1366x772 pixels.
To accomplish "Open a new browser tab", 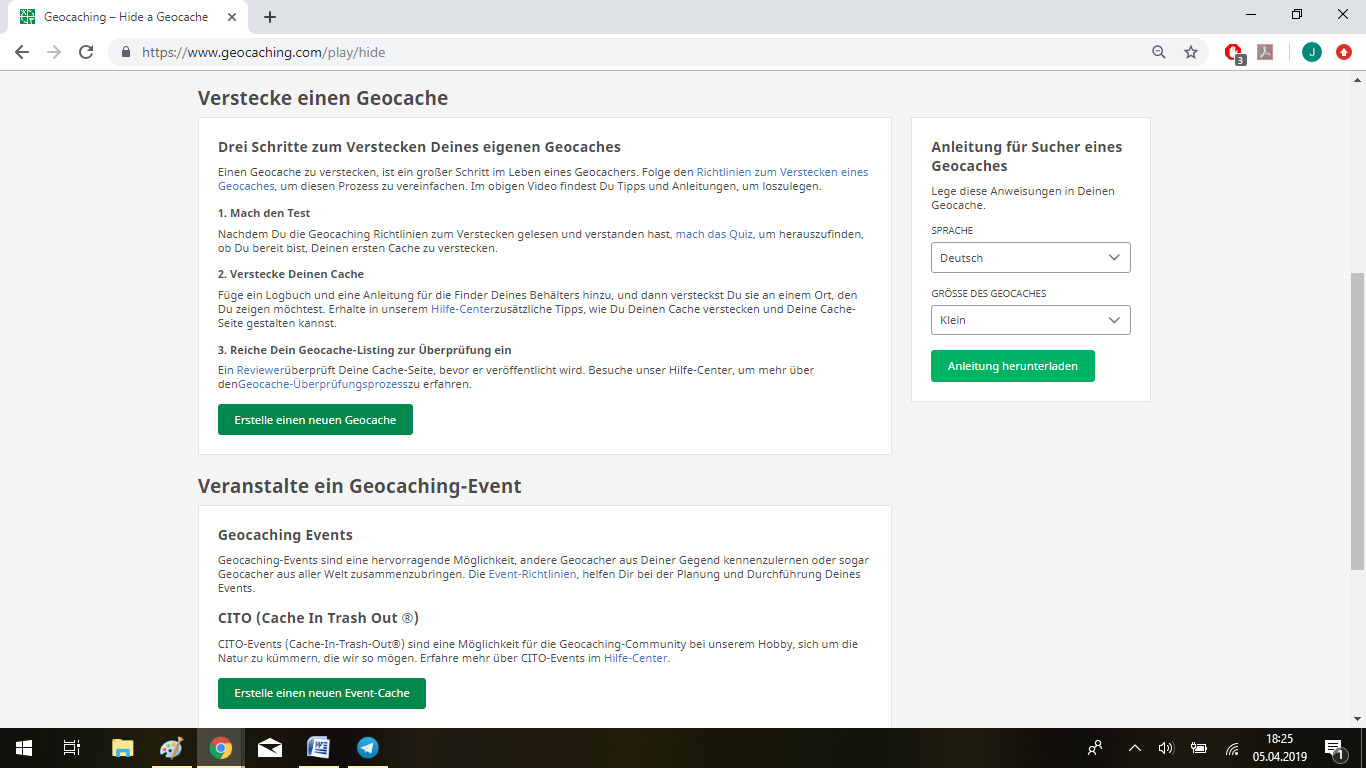I will click(x=270, y=17).
